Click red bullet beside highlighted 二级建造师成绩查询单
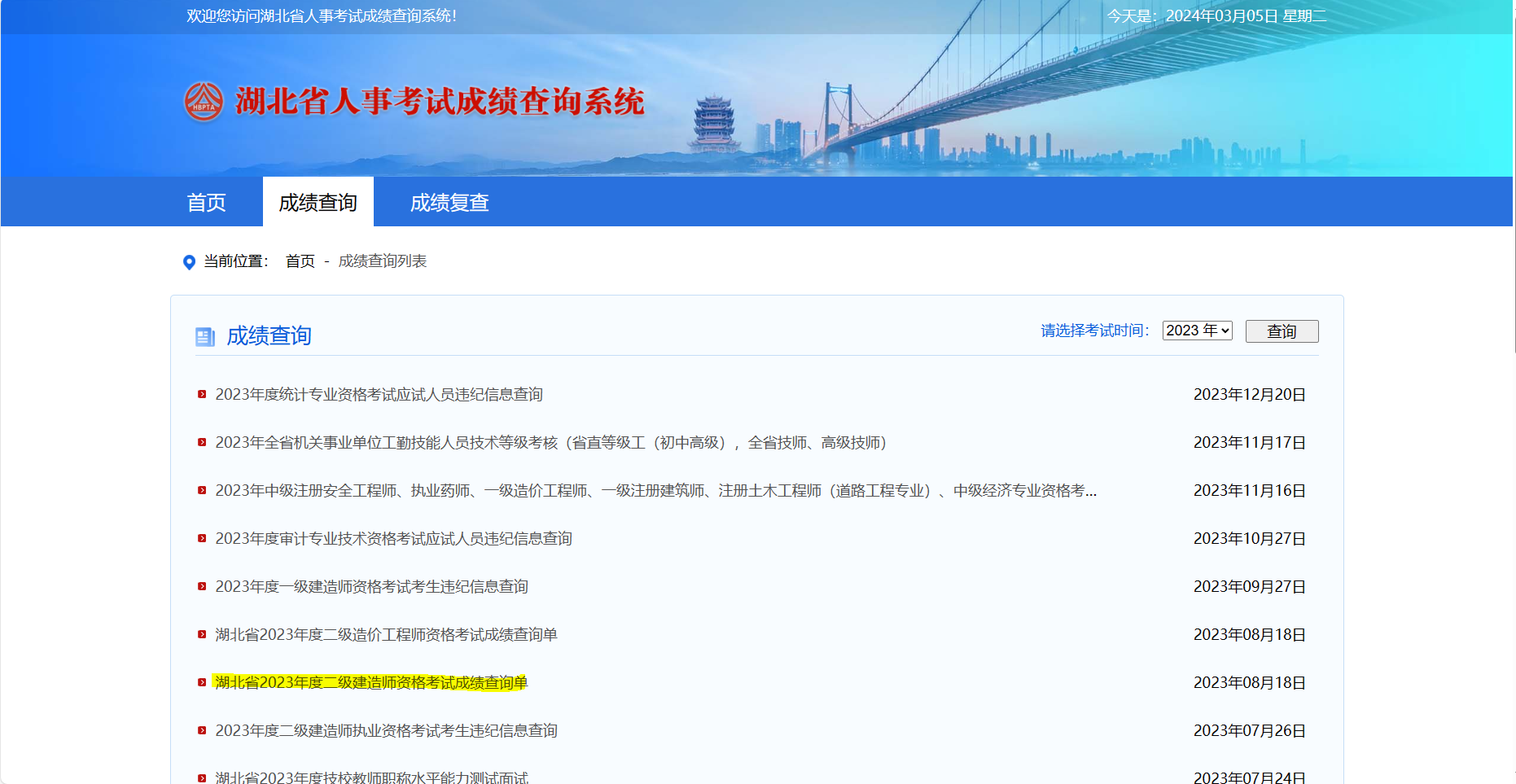The image size is (1516, 784). pos(202,683)
